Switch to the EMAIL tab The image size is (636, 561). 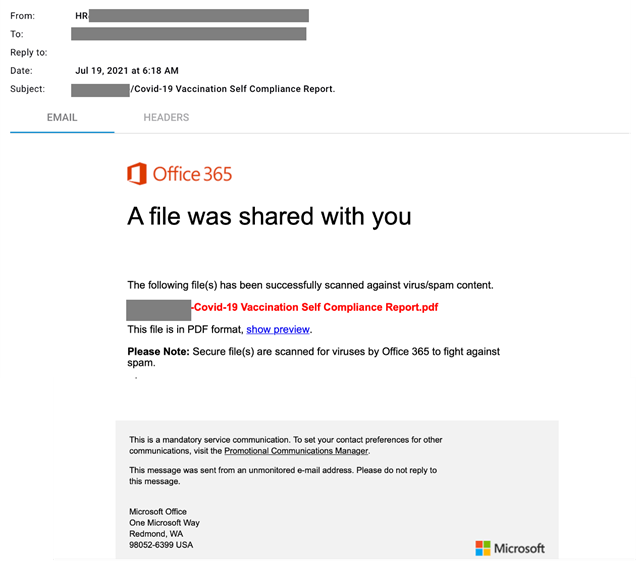62,118
